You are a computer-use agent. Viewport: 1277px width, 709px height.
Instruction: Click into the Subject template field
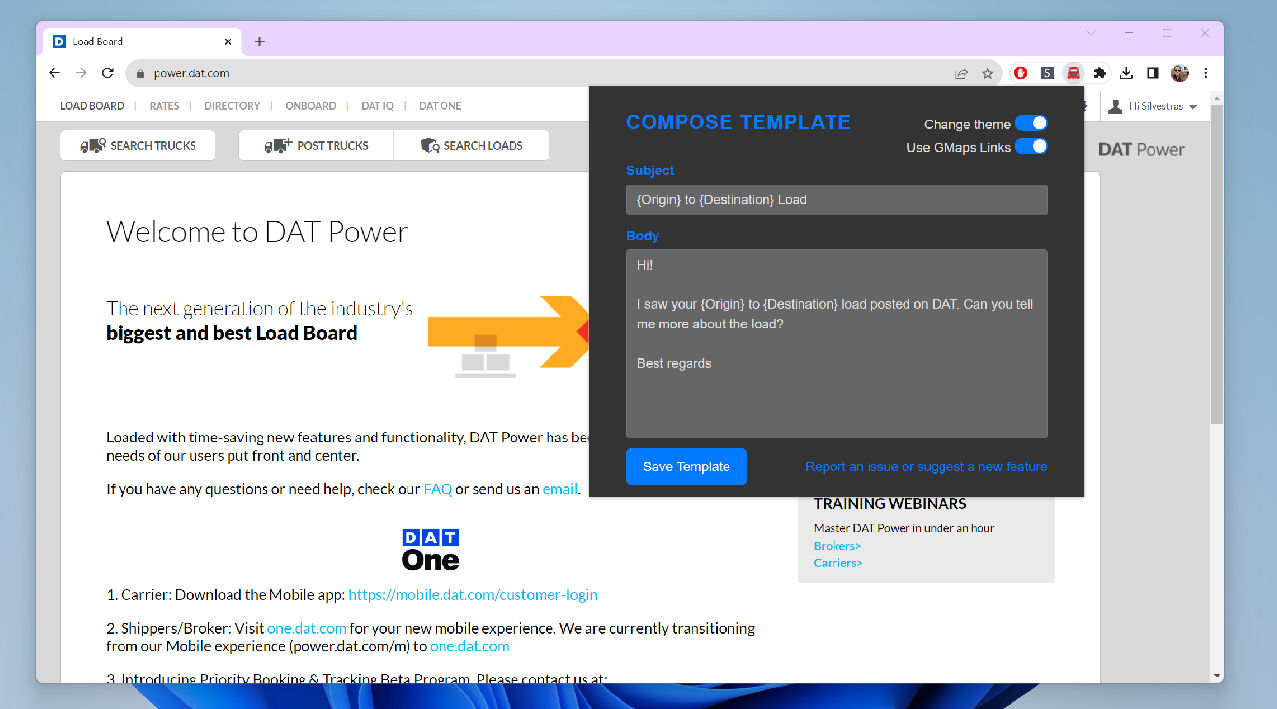click(x=836, y=200)
